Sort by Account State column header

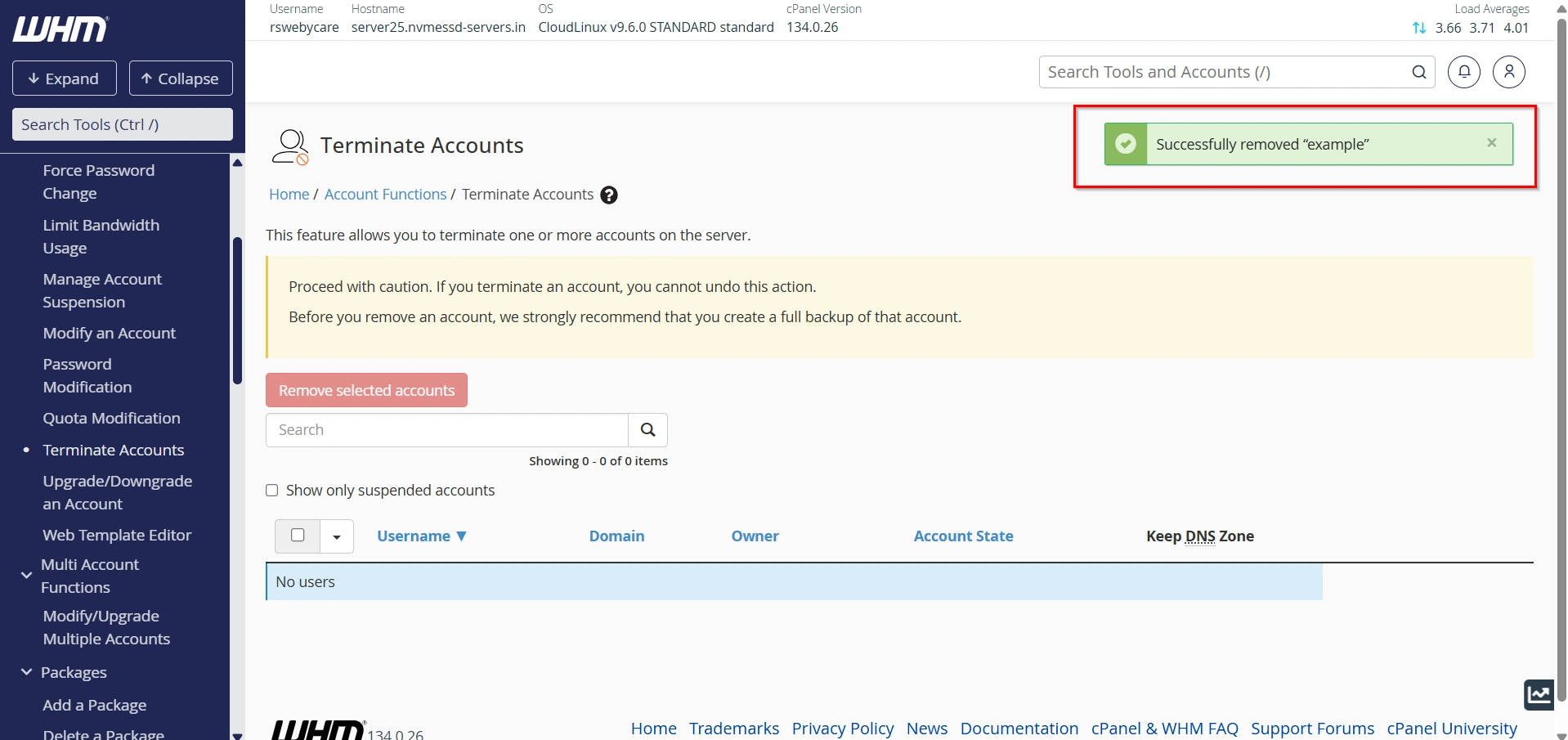963,536
